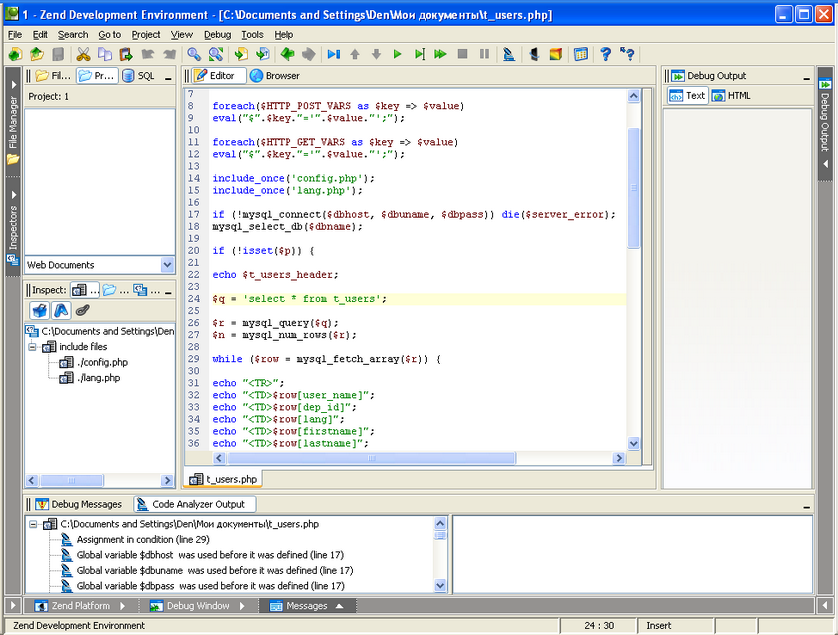Minimize the Debug Output panel
The width and height of the screenshot is (838, 635).
806,78
